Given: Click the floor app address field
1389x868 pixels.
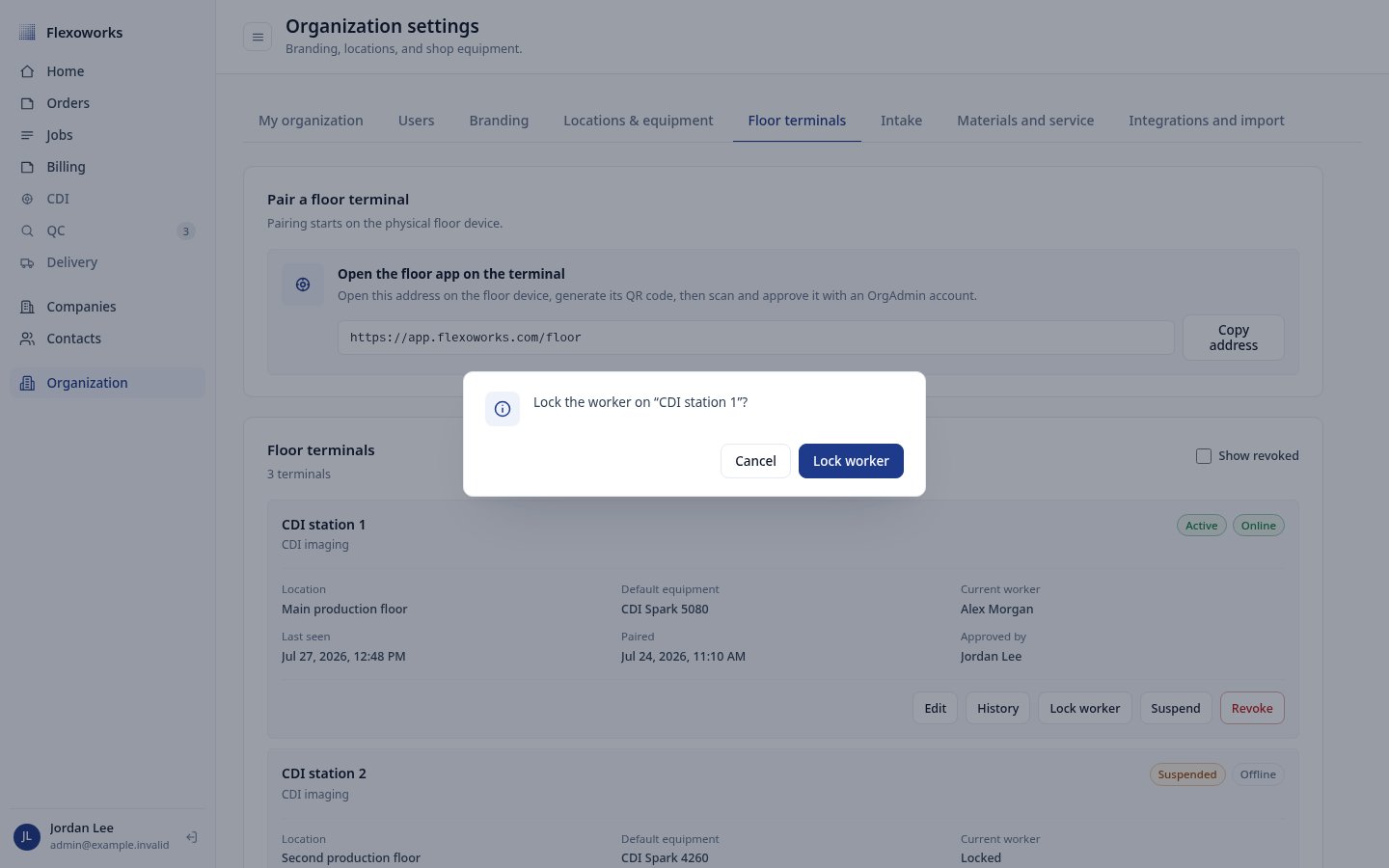Looking at the screenshot, I should click(756, 338).
